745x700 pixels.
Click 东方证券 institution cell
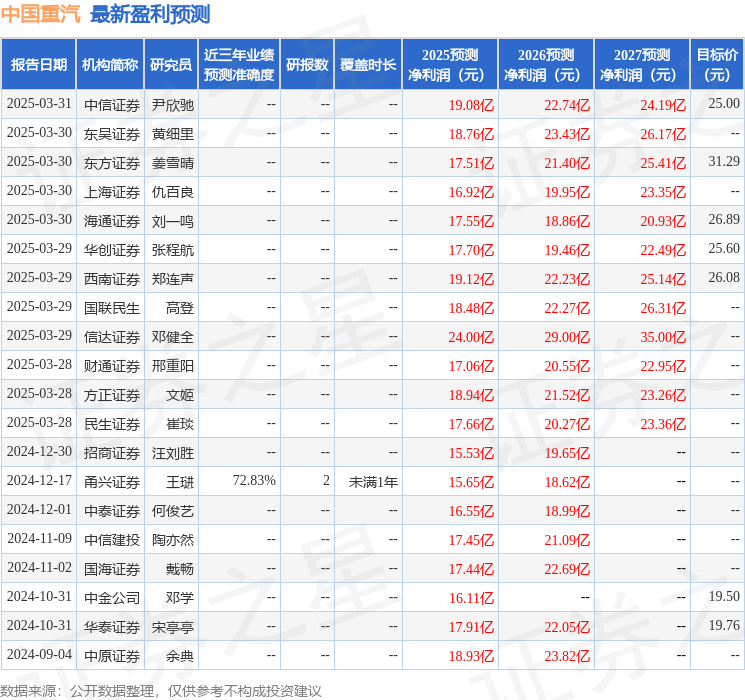click(x=112, y=163)
